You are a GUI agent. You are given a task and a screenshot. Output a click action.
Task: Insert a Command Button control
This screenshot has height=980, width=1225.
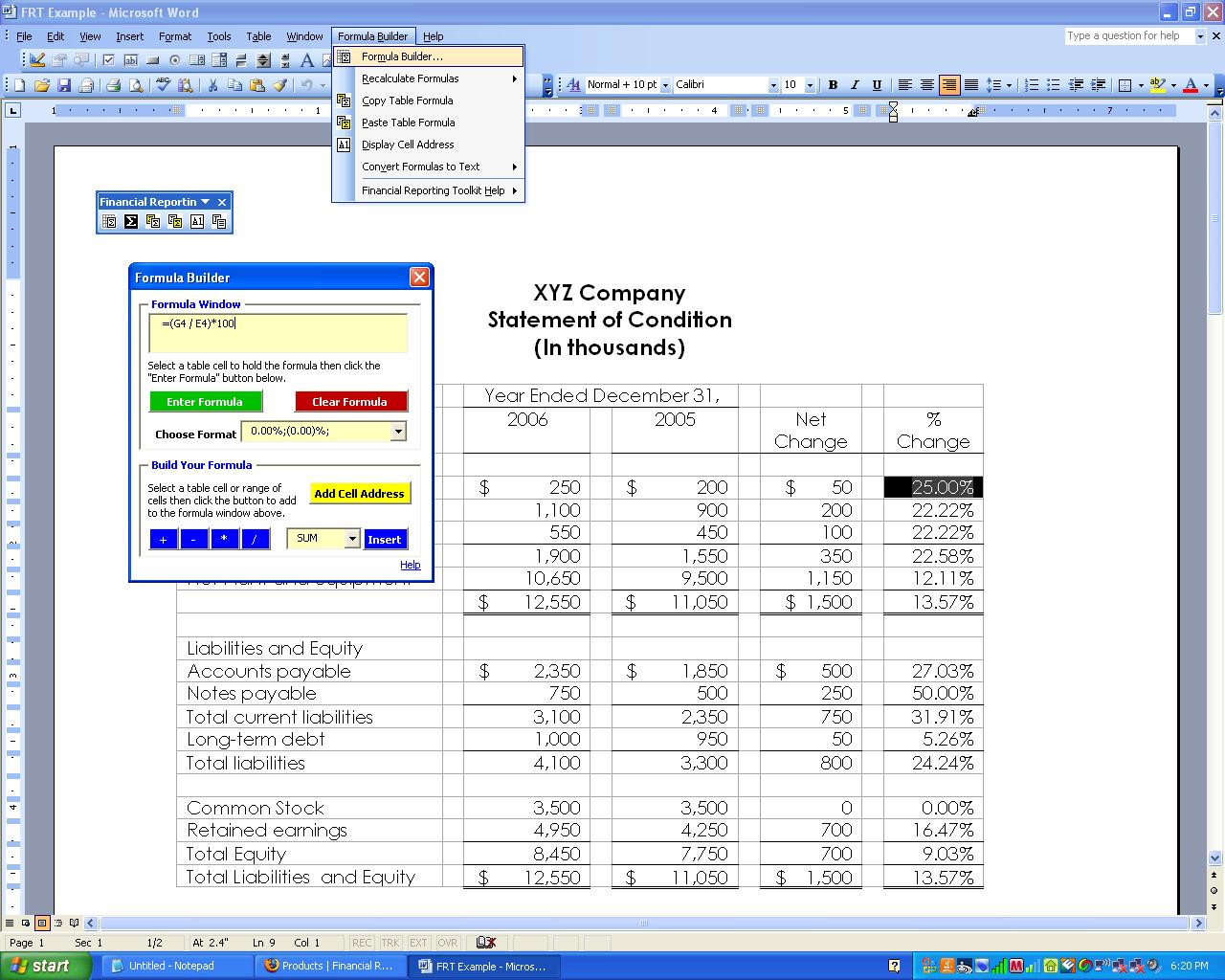(152, 60)
